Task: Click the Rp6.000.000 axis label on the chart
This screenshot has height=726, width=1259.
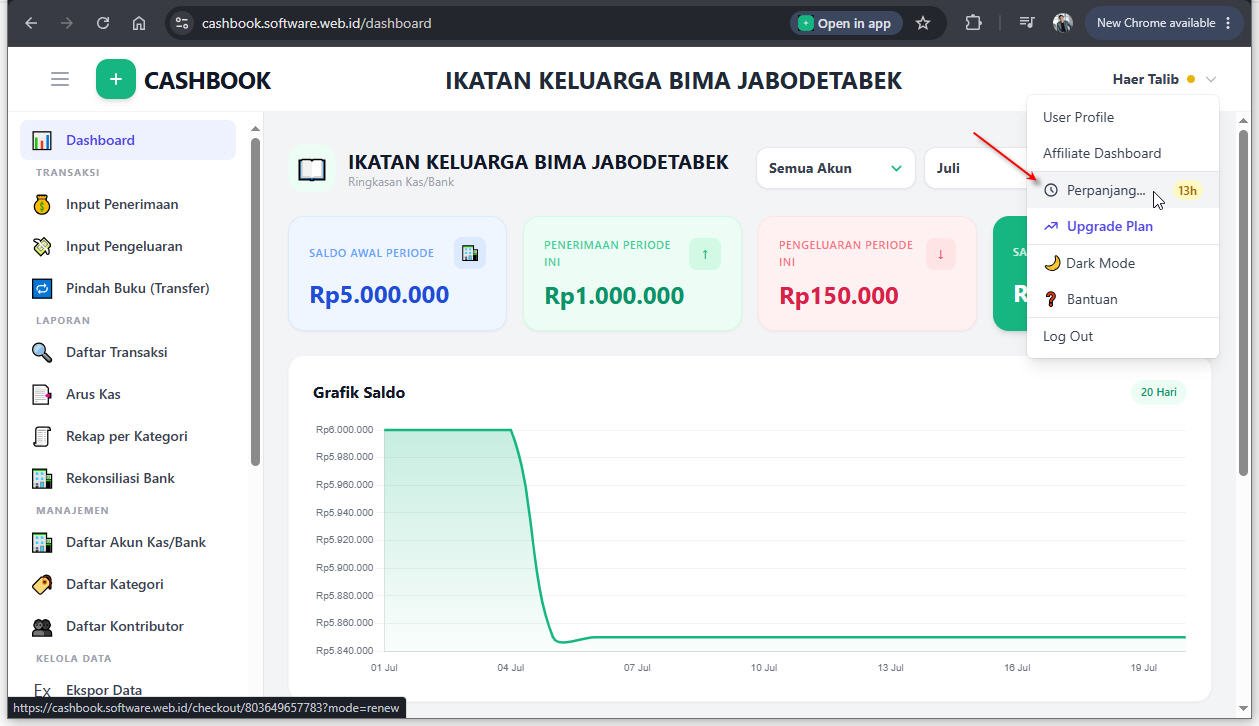Action: click(344, 430)
